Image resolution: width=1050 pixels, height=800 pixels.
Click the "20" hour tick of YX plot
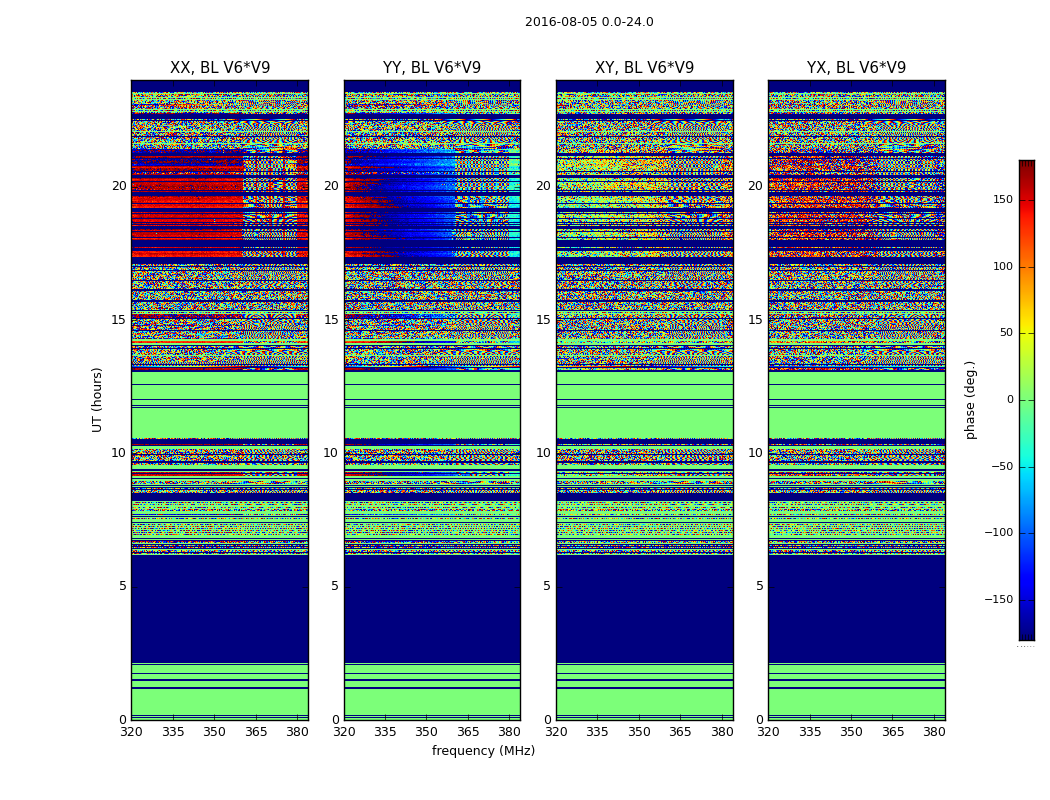[x=756, y=186]
